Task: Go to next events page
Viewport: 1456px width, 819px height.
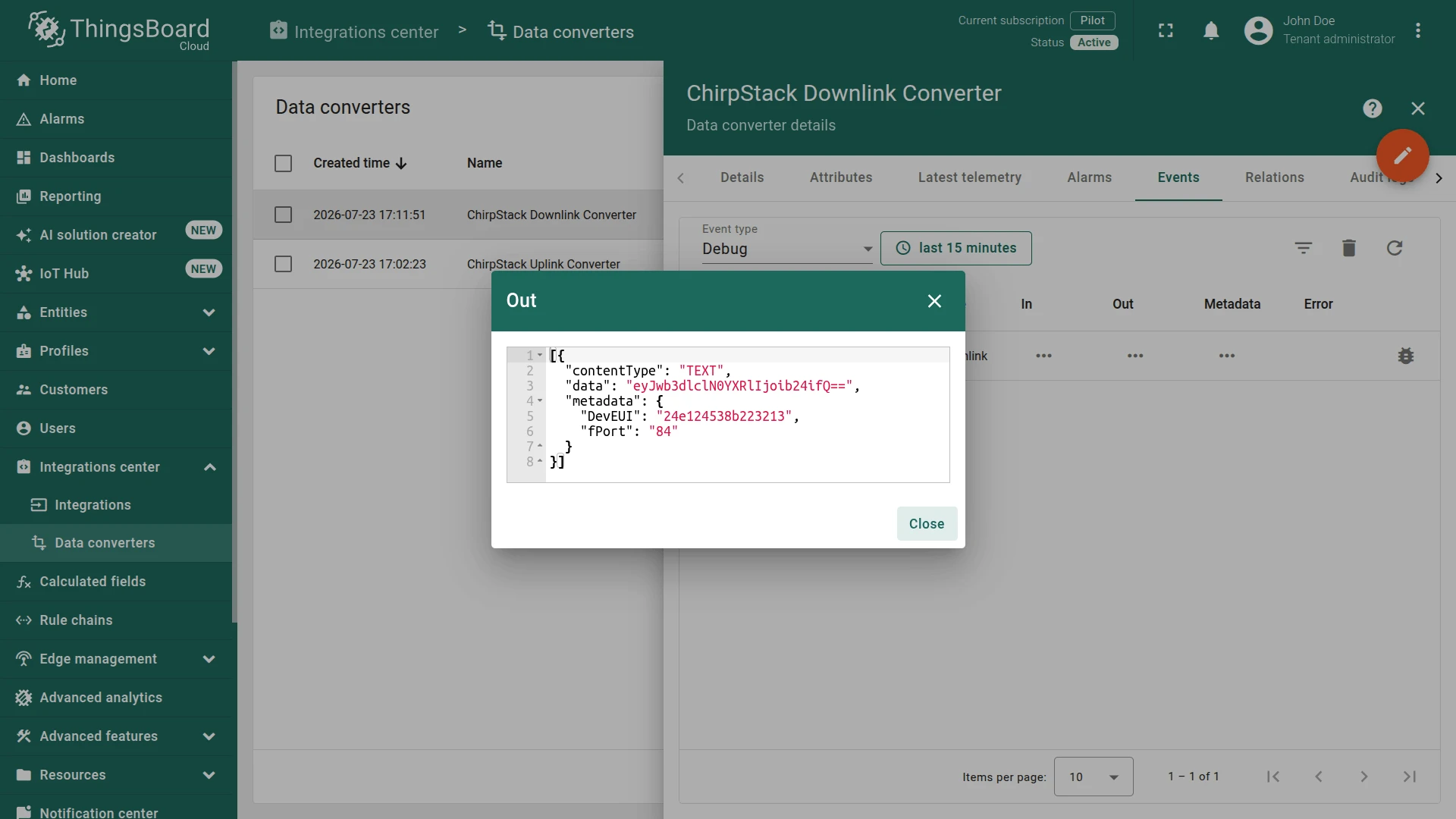Action: (x=1363, y=777)
